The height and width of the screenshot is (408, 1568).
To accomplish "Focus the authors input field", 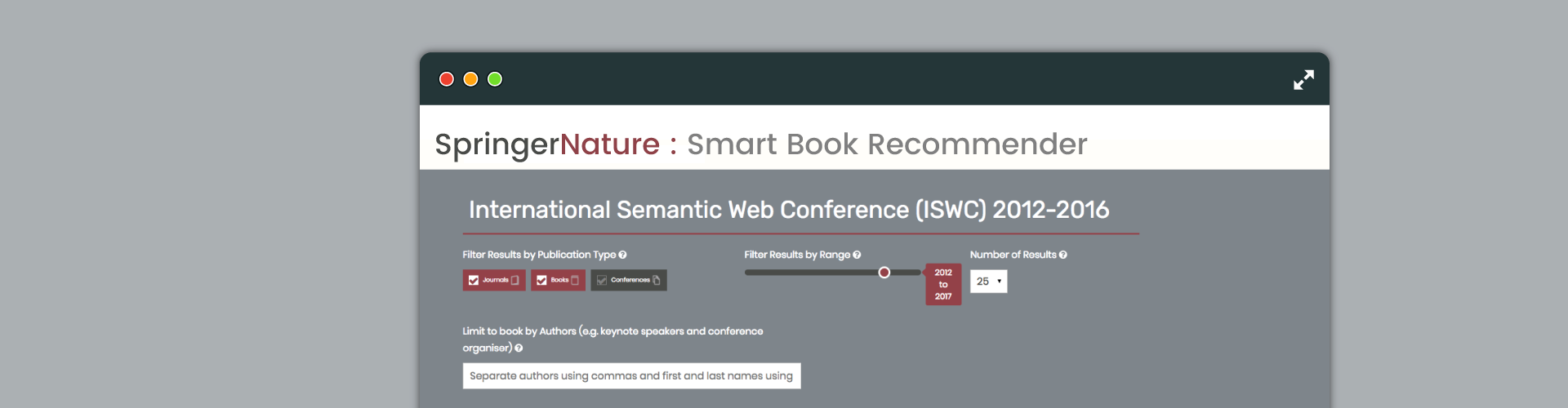I will pos(631,376).
